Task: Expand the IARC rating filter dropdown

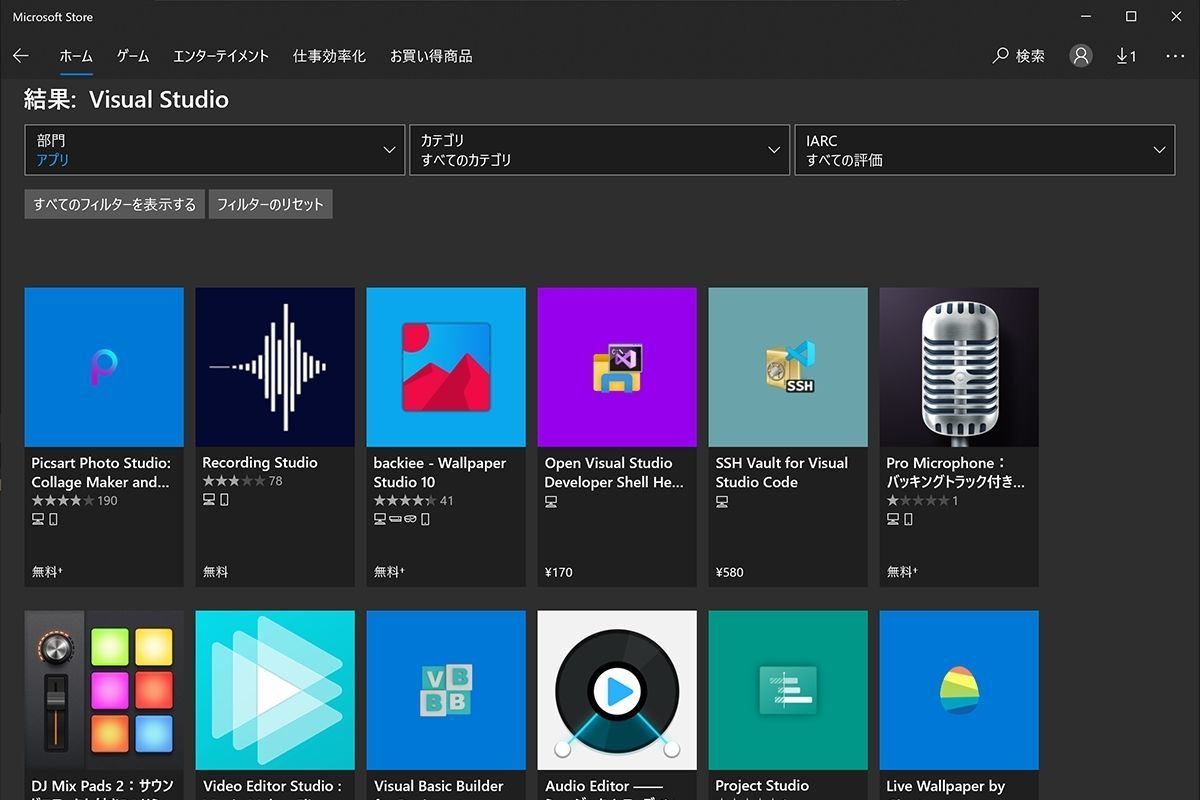Action: [x=985, y=150]
